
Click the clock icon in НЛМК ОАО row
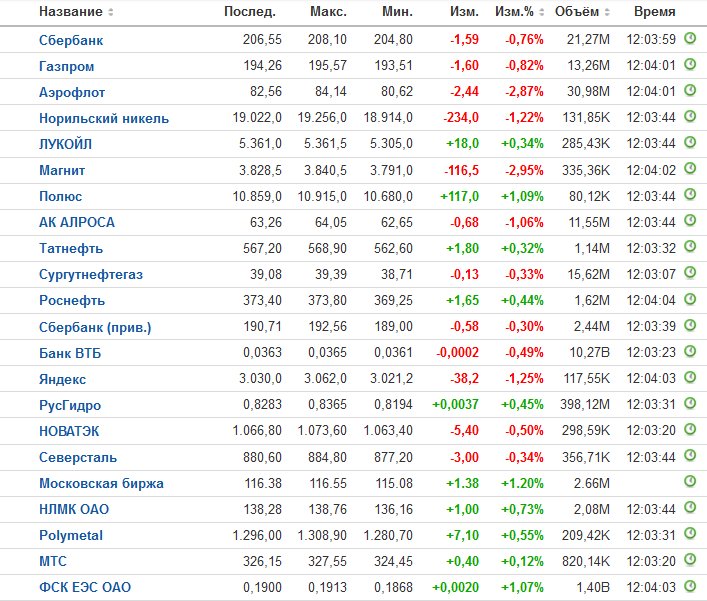pyautogui.click(x=690, y=508)
